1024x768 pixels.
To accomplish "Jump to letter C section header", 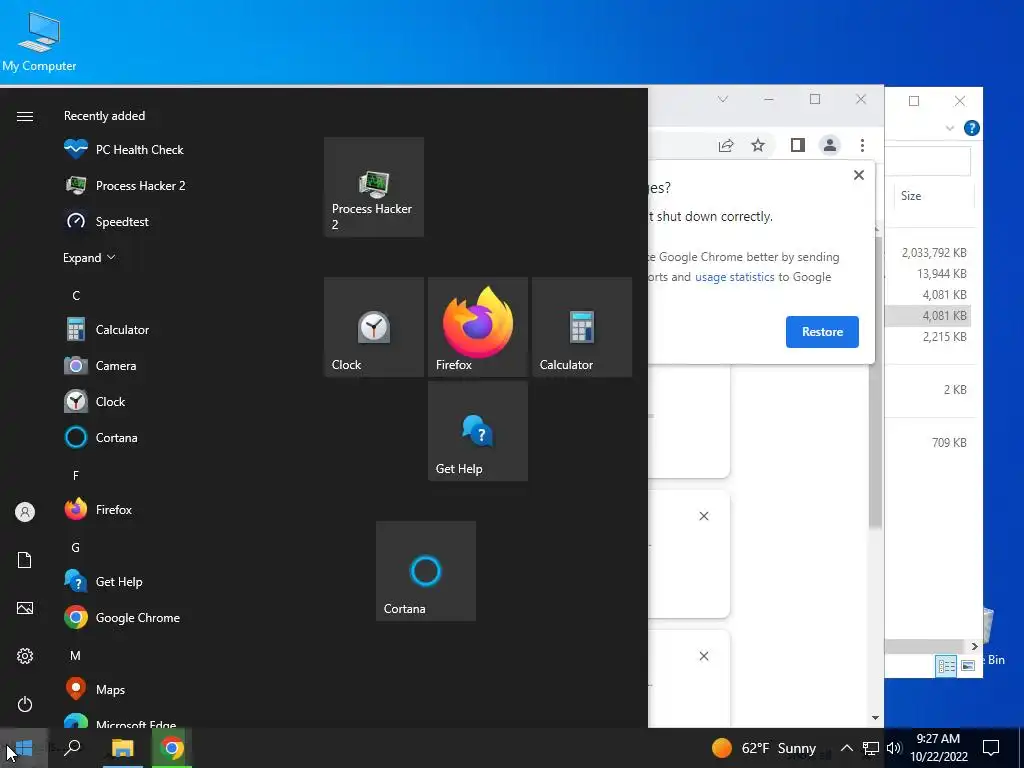I will pos(76,296).
